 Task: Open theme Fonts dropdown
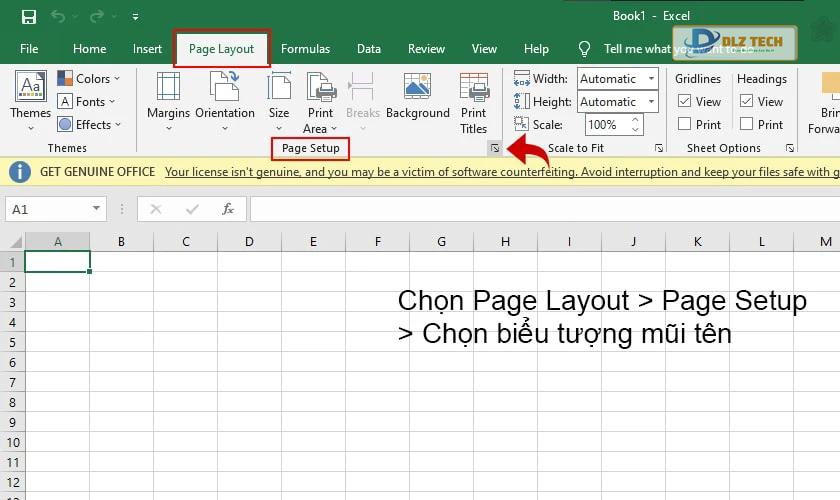pos(87,101)
